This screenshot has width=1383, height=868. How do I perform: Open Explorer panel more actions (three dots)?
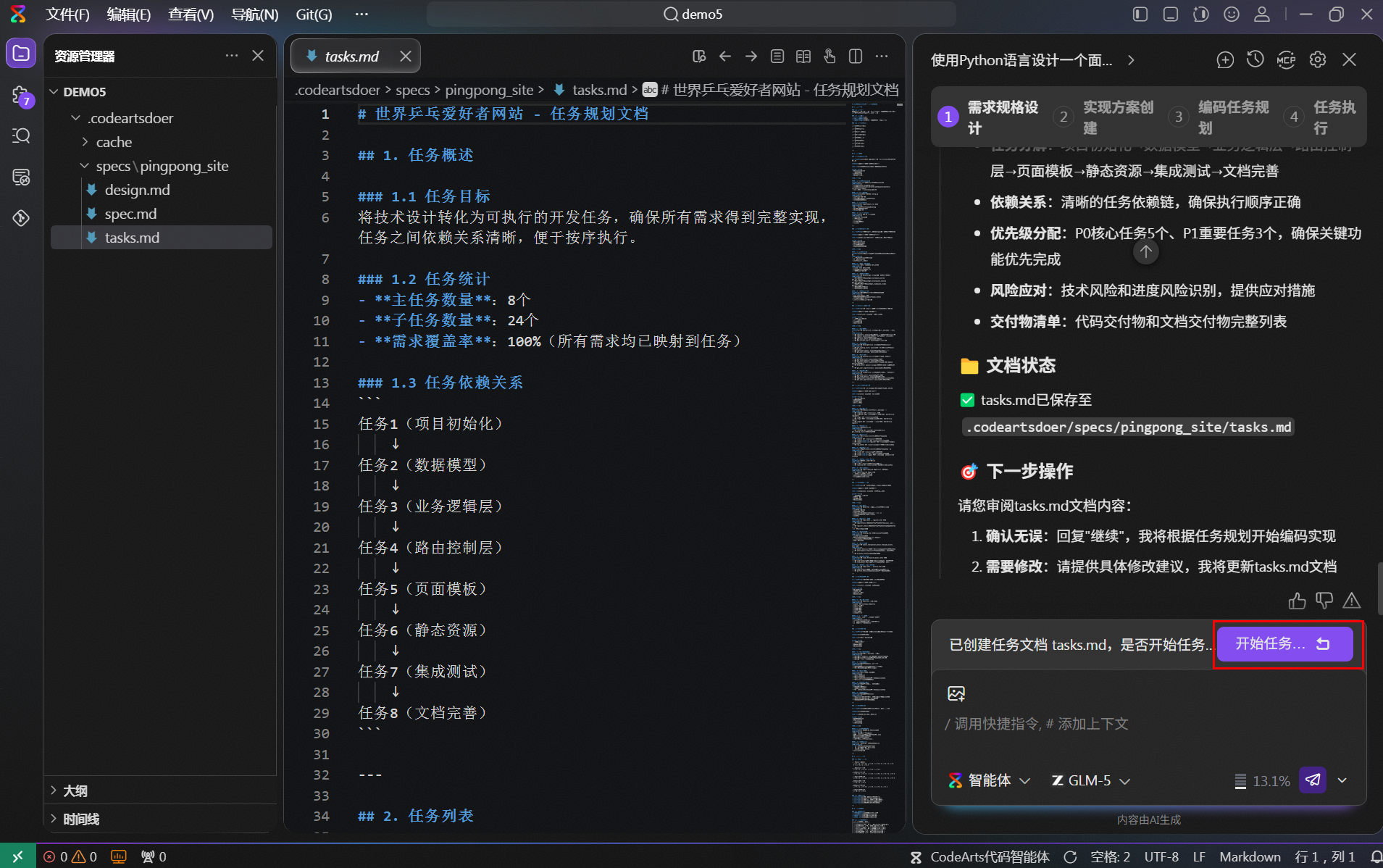click(x=232, y=56)
